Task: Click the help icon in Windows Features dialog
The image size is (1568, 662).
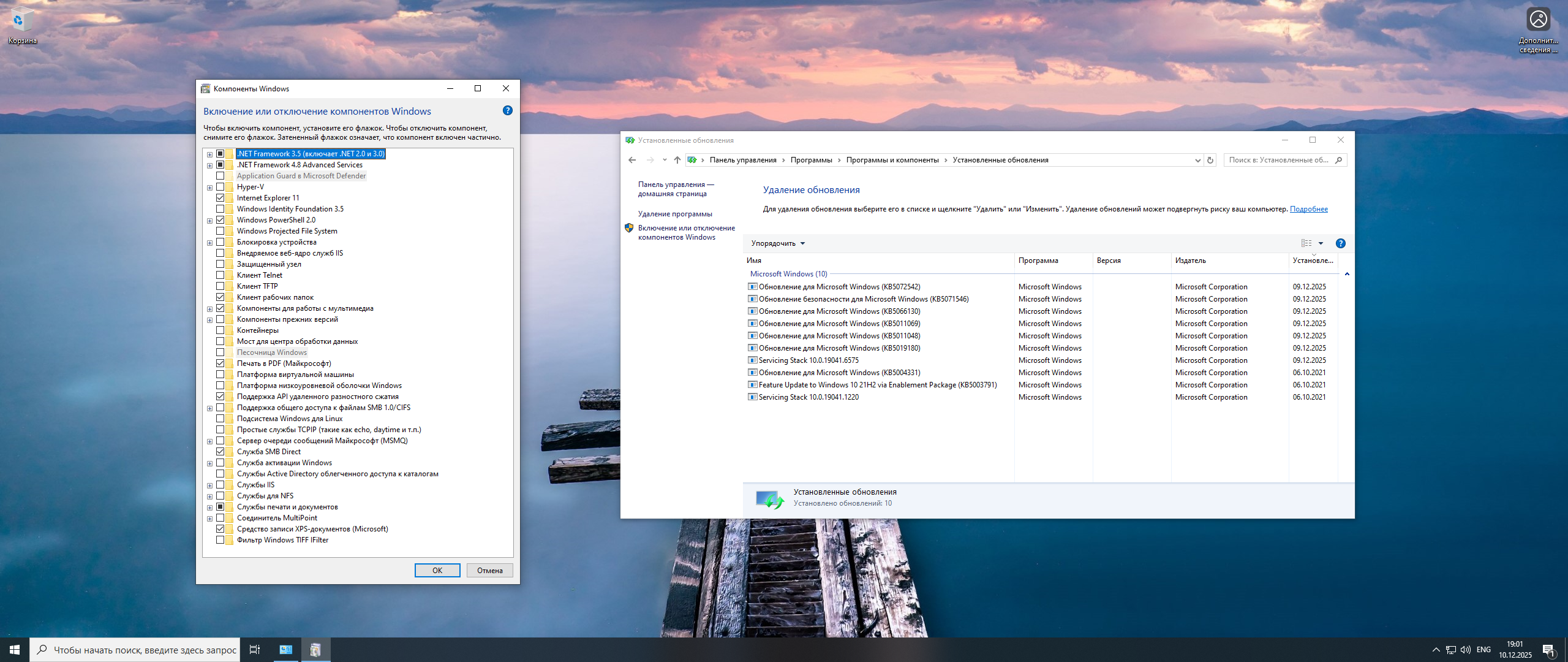Action: pos(507,111)
